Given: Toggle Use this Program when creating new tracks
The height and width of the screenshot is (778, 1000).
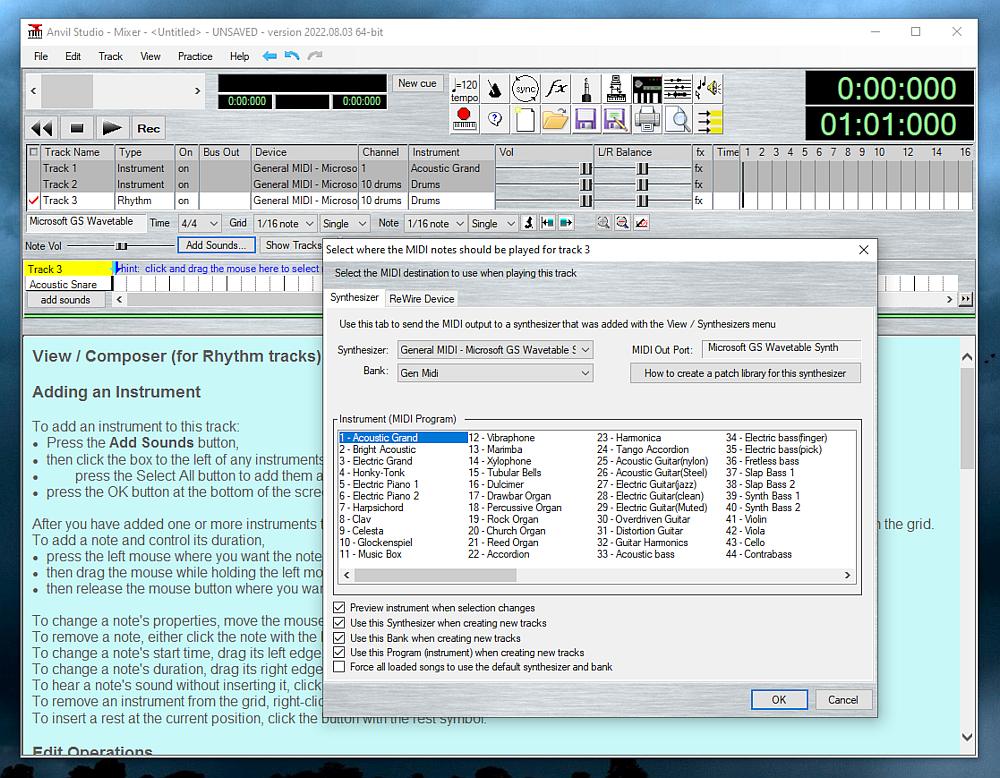Looking at the screenshot, I should [339, 652].
